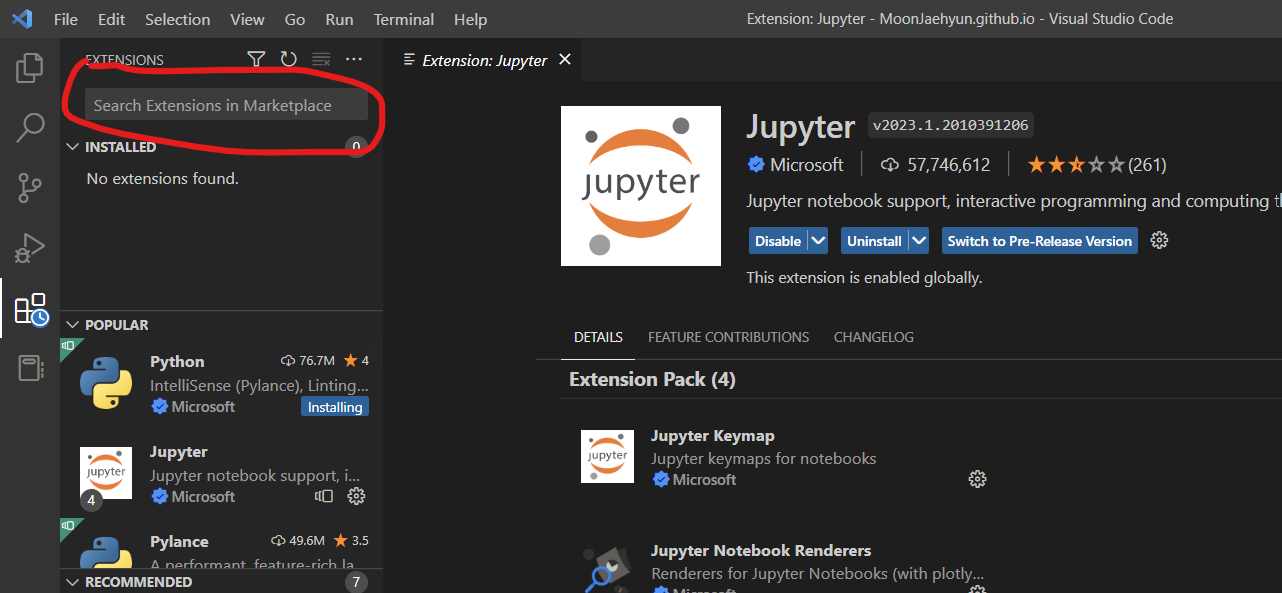Open the Disable button dropdown arrow

pyautogui.click(x=818, y=241)
